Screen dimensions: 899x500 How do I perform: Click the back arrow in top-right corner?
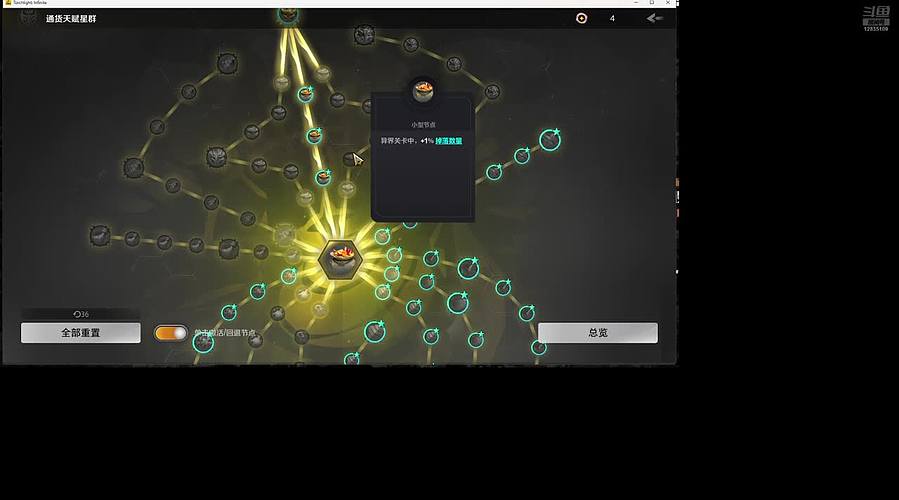[655, 18]
